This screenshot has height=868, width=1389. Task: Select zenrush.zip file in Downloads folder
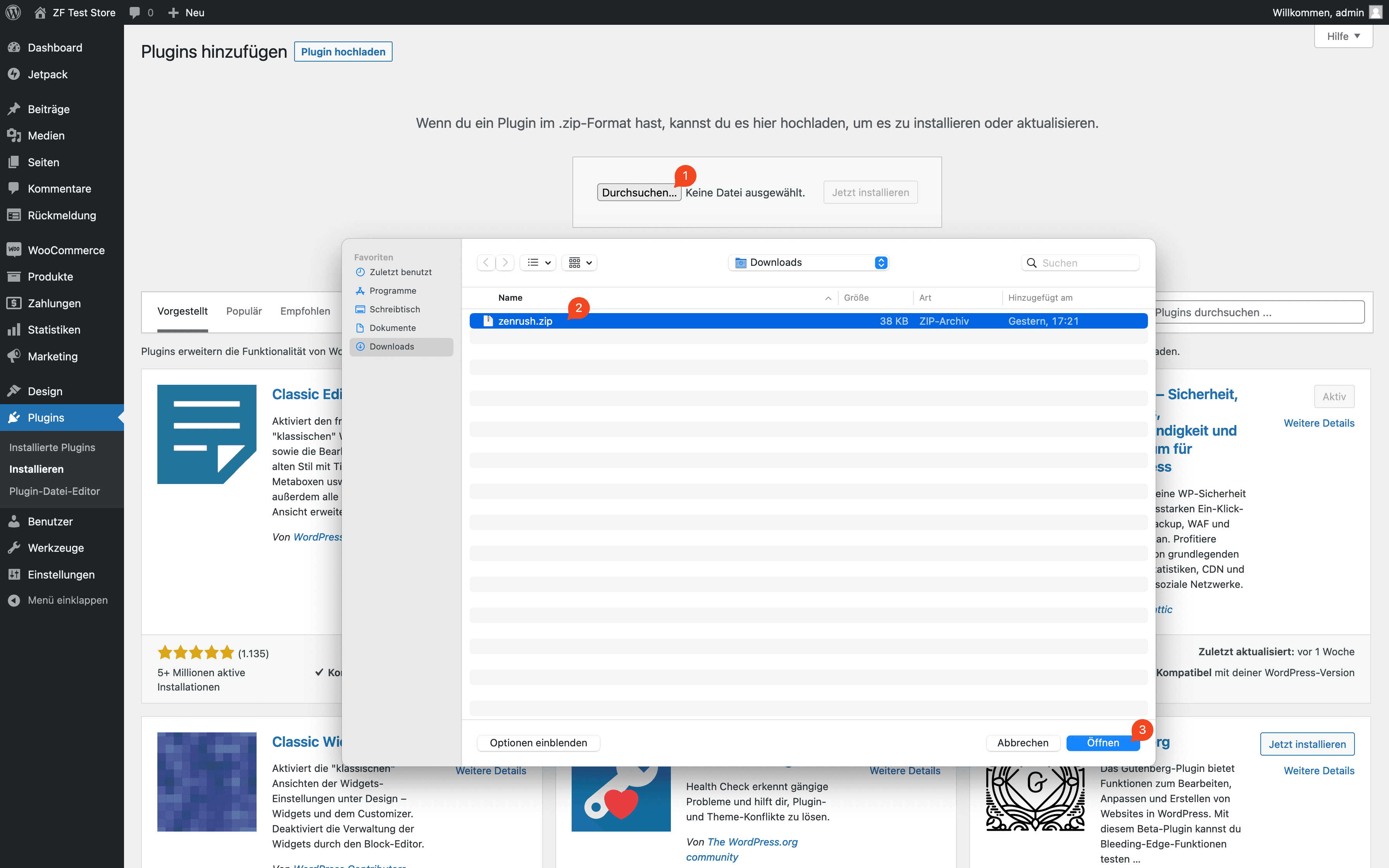(x=524, y=320)
